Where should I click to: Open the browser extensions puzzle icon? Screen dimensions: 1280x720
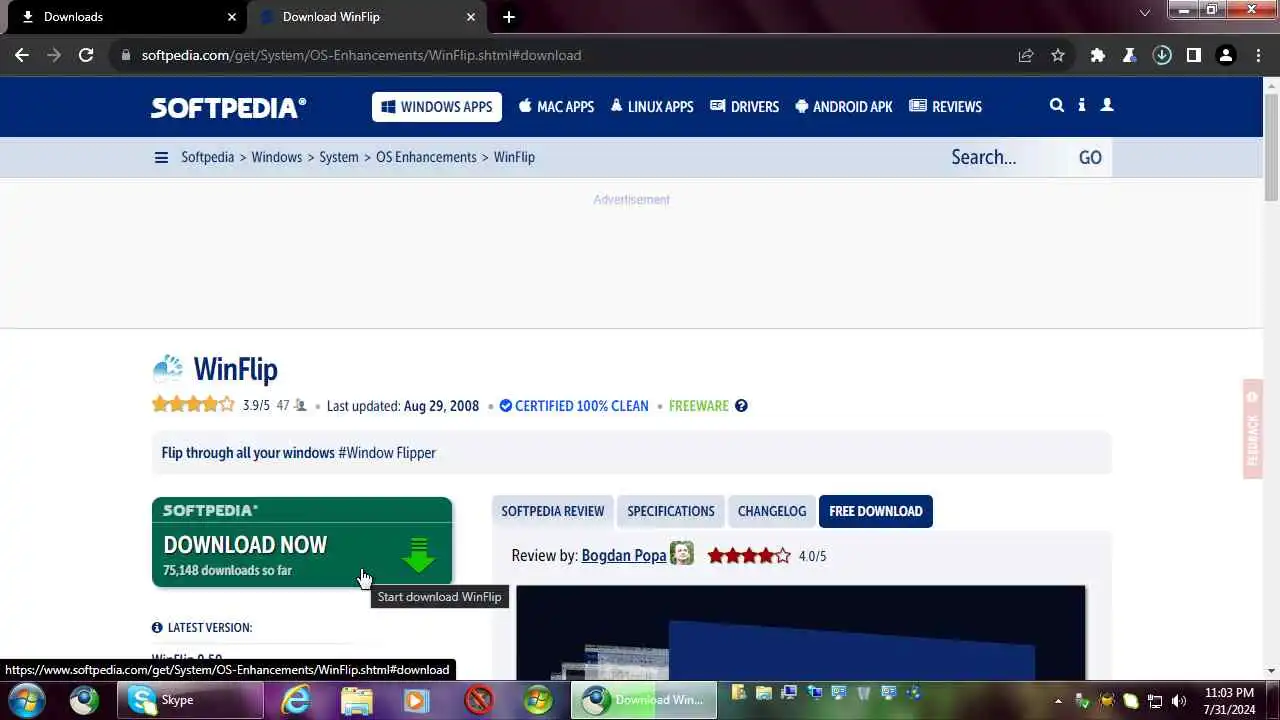point(1098,55)
